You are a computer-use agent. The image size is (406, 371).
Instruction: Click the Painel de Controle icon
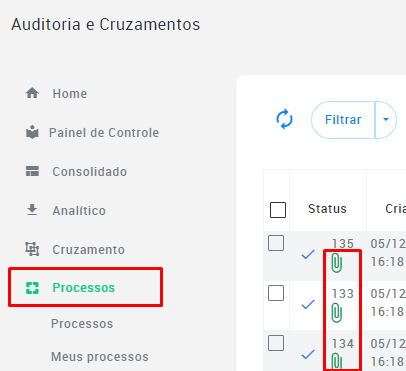[x=32, y=132]
